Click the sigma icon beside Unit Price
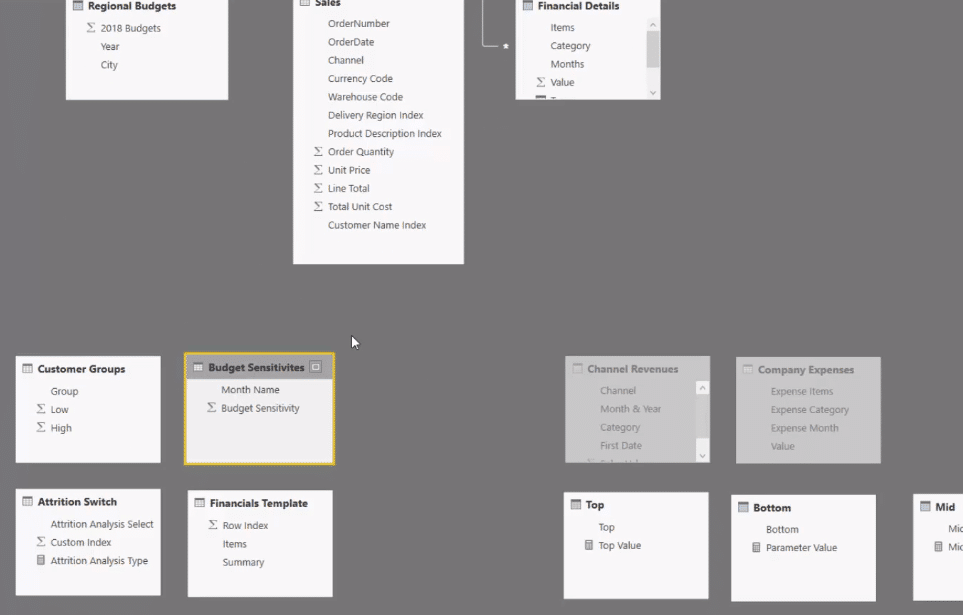This screenshot has height=615, width=963. point(318,170)
